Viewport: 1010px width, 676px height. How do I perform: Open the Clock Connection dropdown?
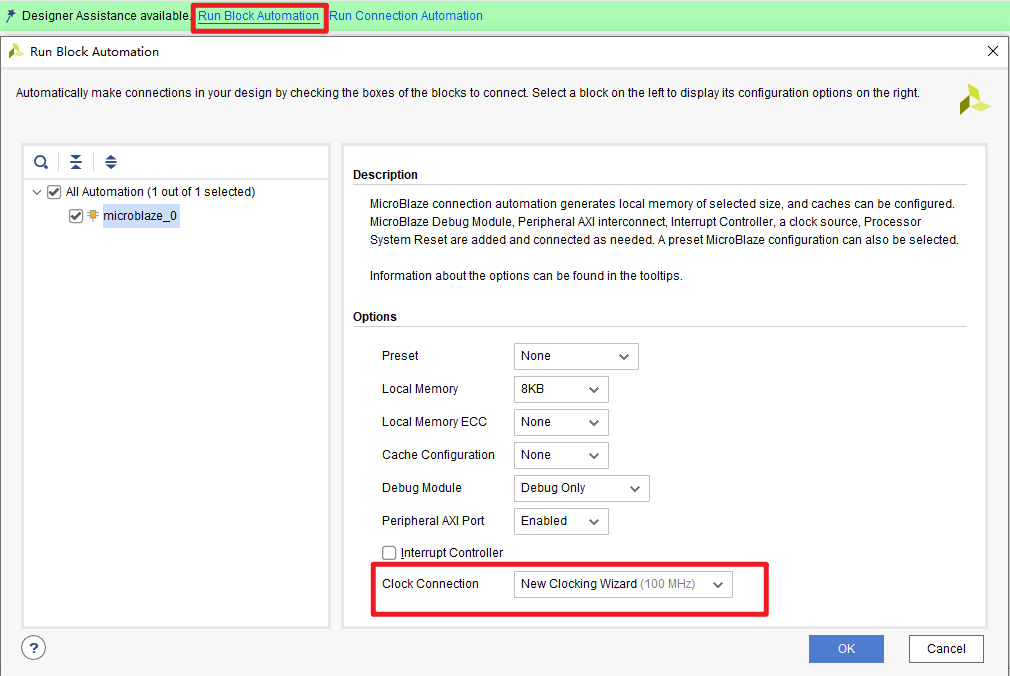coord(623,584)
